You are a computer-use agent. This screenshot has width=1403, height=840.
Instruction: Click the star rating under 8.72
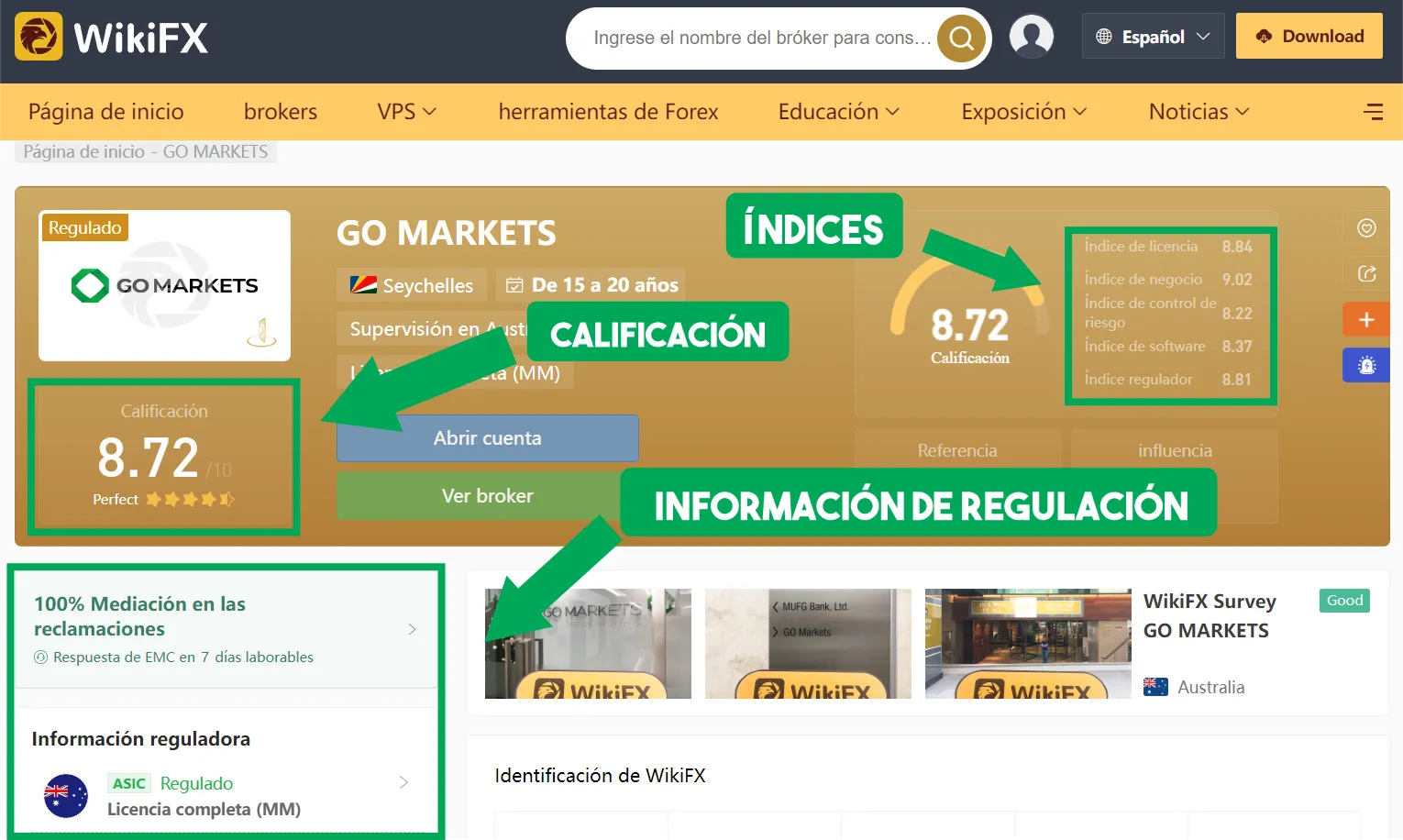(190, 500)
